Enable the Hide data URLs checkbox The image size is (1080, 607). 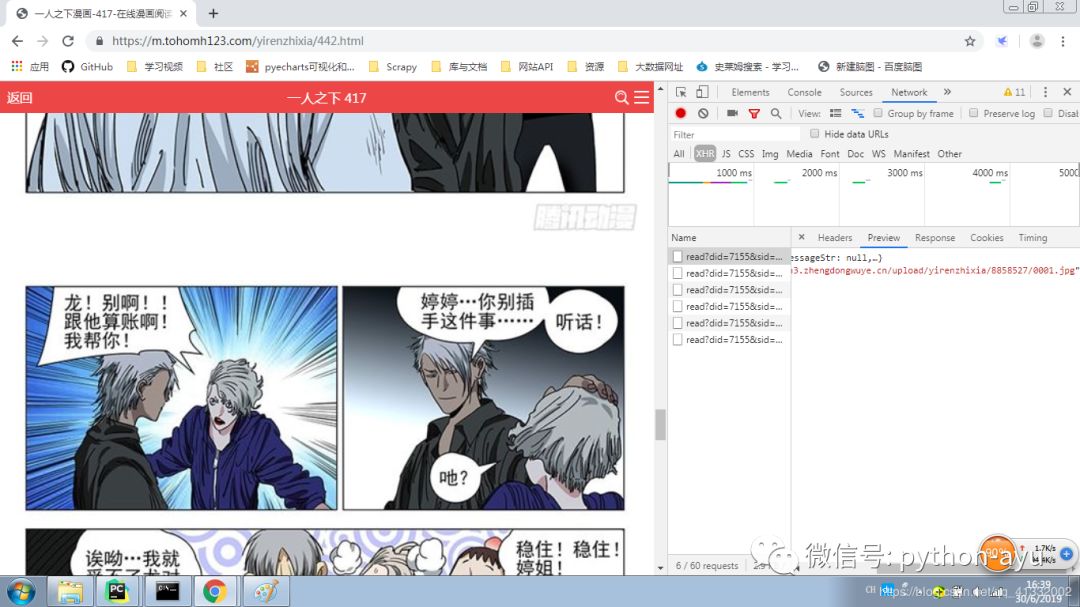point(815,134)
